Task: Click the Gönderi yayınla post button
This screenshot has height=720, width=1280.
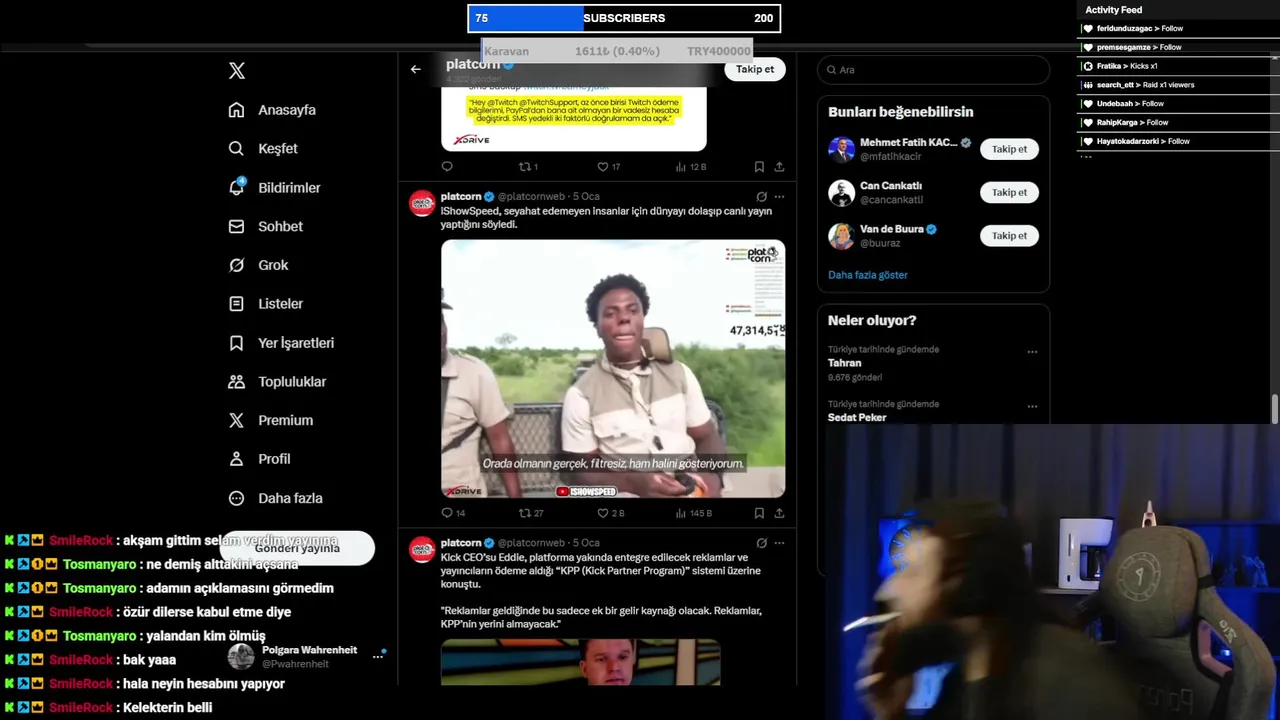Action: pyautogui.click(x=297, y=548)
